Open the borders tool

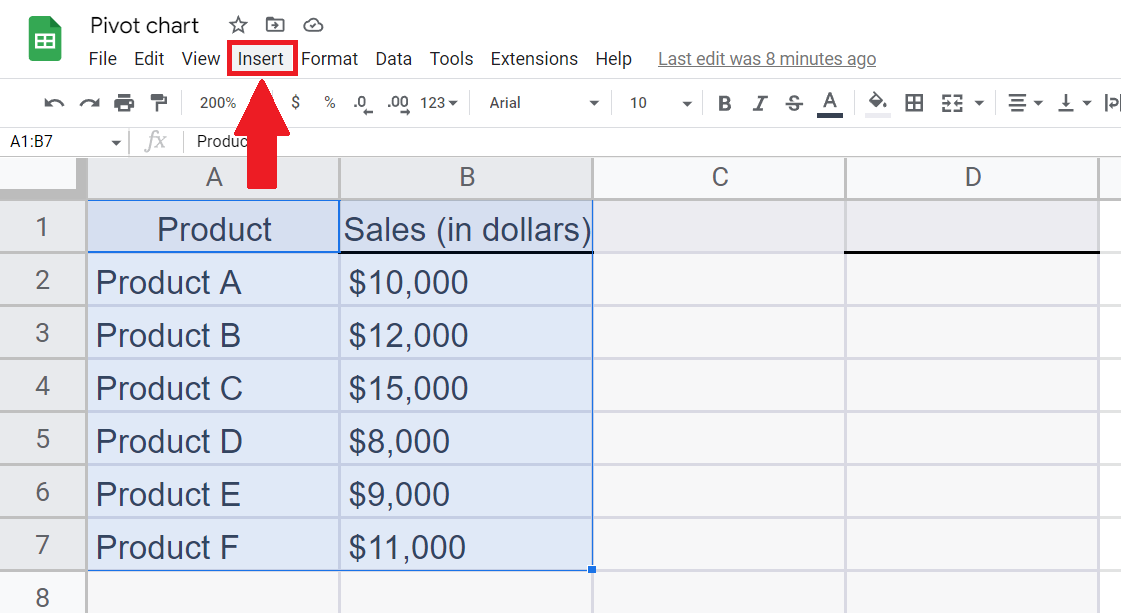click(x=914, y=103)
